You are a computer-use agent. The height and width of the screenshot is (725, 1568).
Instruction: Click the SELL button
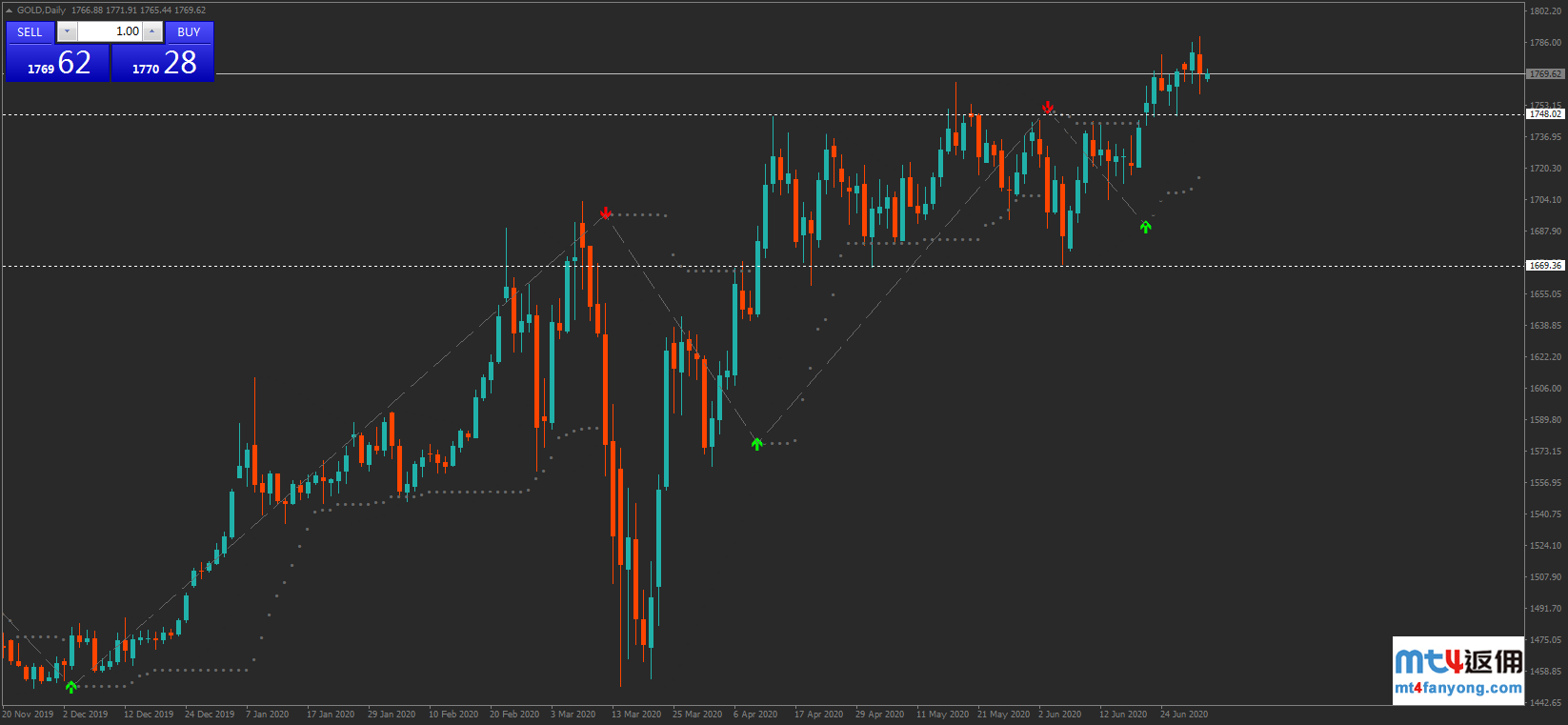pyautogui.click(x=30, y=32)
